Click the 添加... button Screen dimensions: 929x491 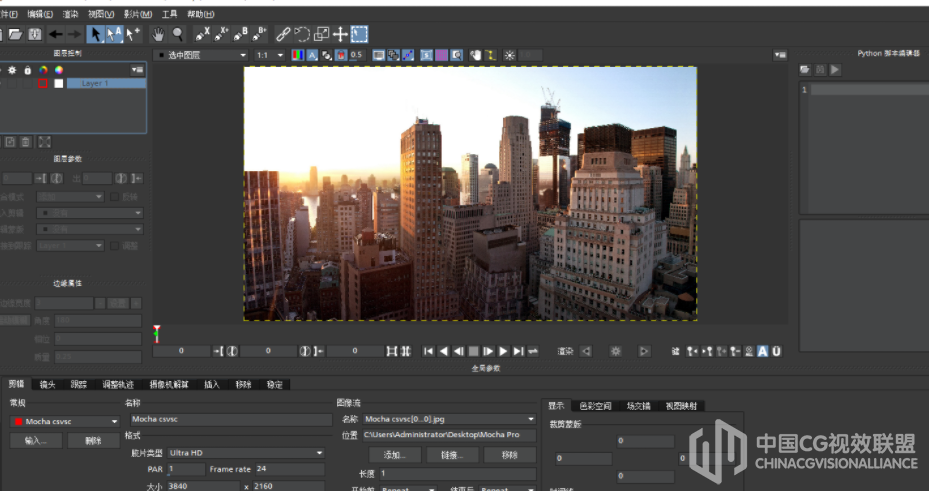point(395,455)
